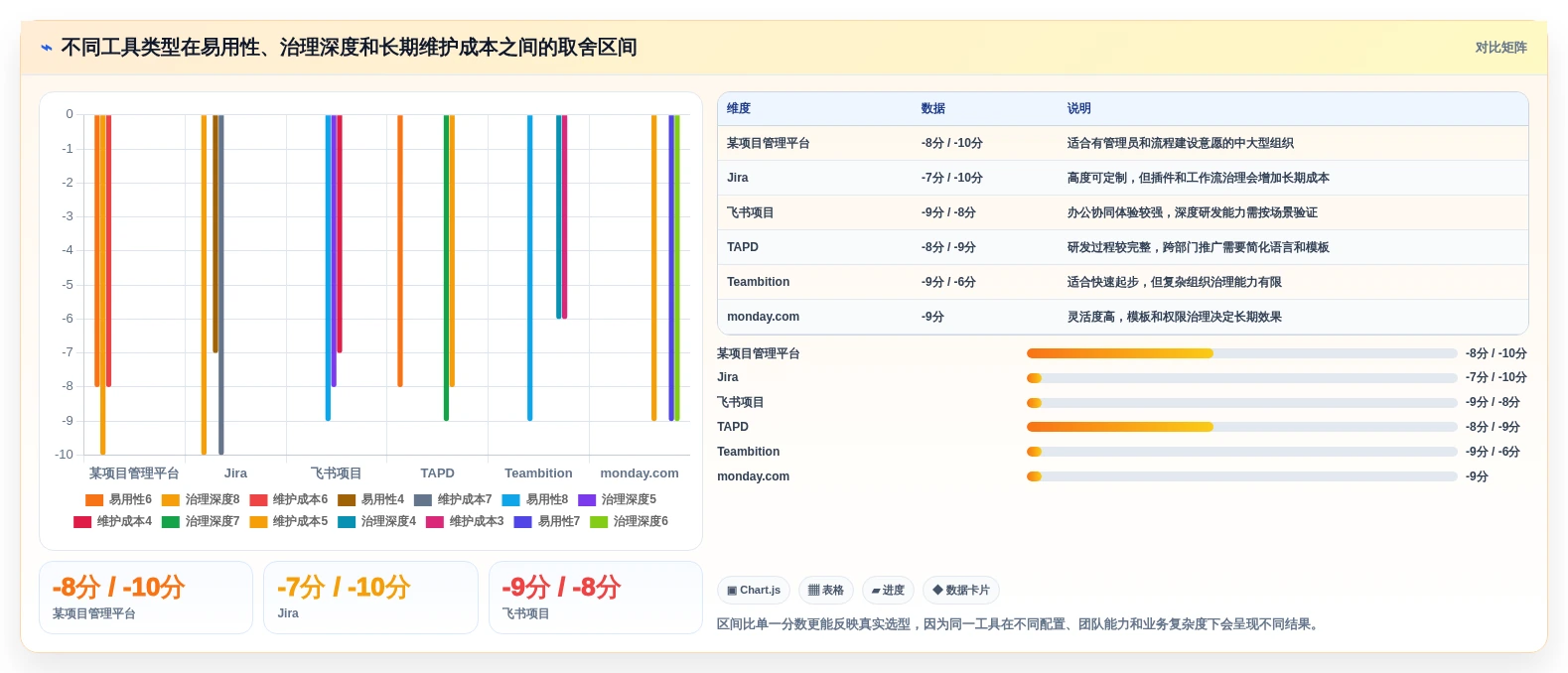This screenshot has height=673, width=1568.
Task: Click the 对比矩阵 badge in the header
Action: pos(1500,48)
